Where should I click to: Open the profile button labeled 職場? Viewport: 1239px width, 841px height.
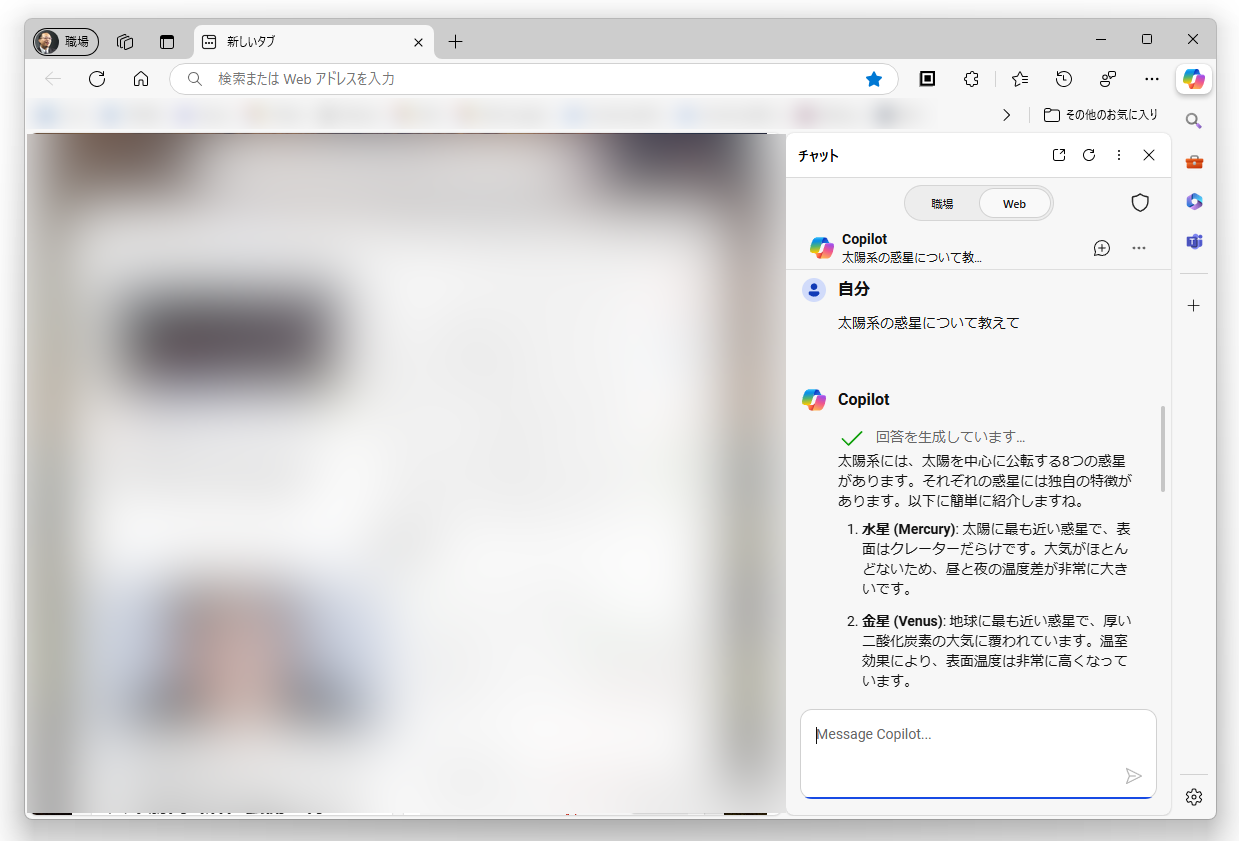click(x=65, y=42)
